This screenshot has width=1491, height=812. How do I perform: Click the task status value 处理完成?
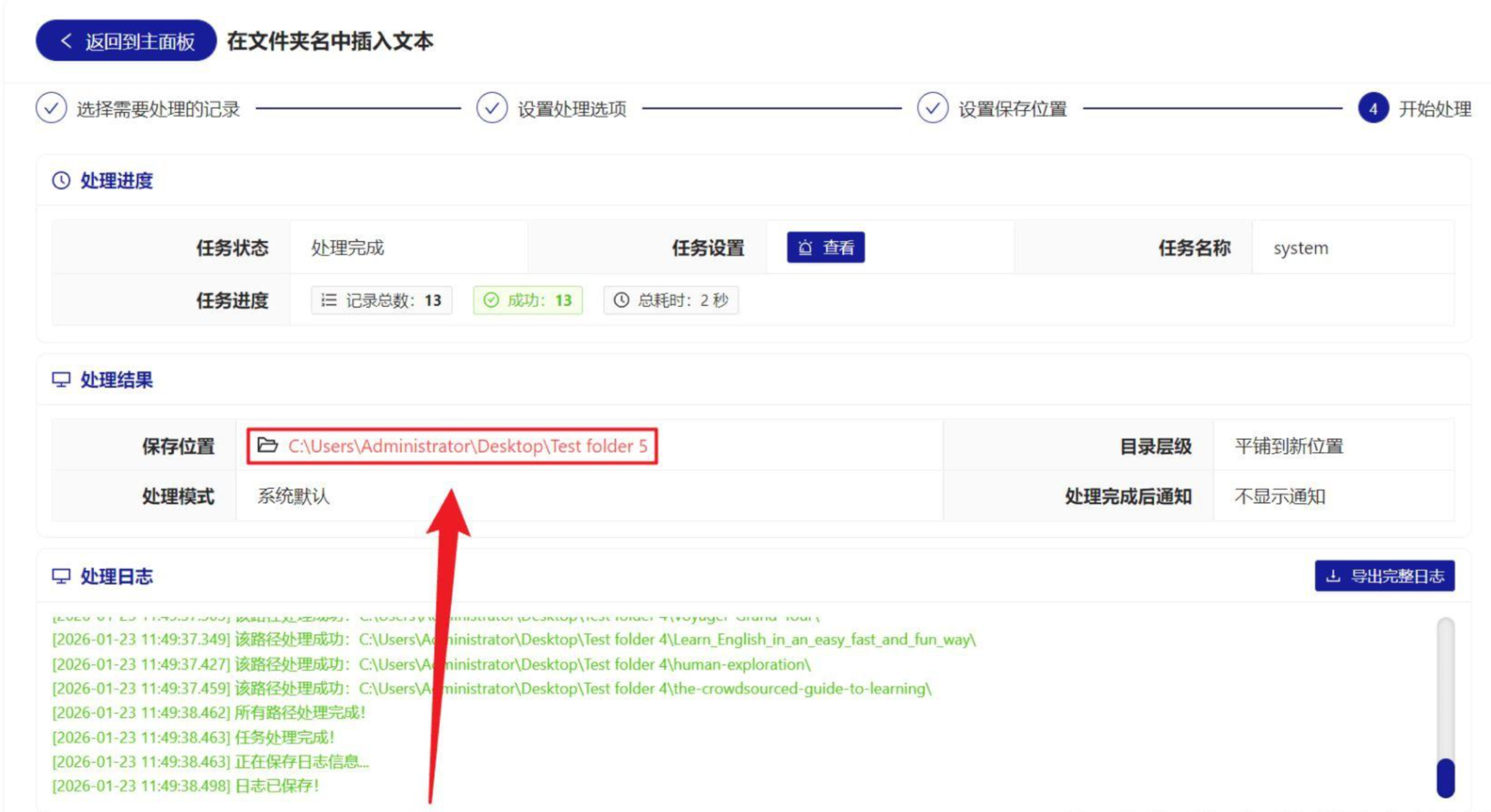click(348, 248)
